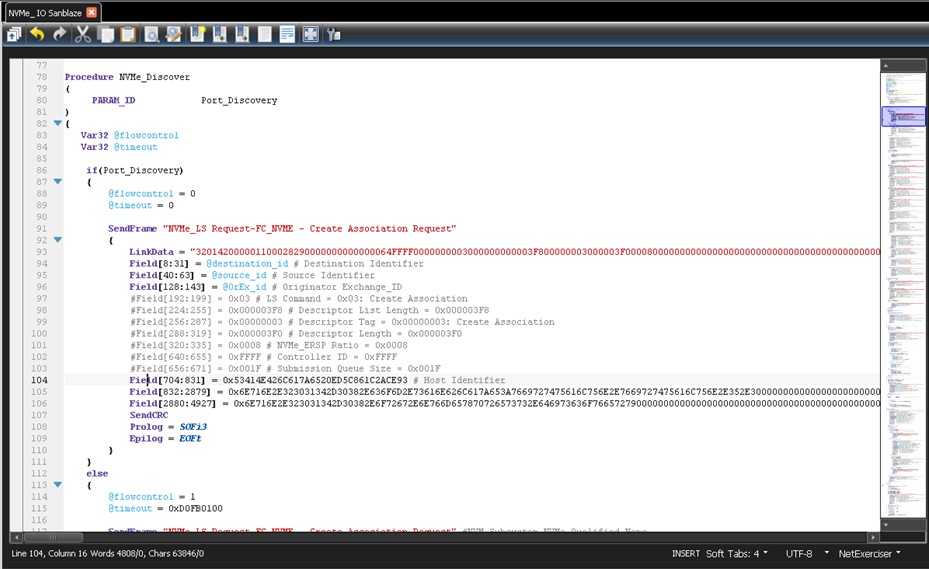Open settings via wrench icon
This screenshot has width=929, height=569.
pos(334,35)
